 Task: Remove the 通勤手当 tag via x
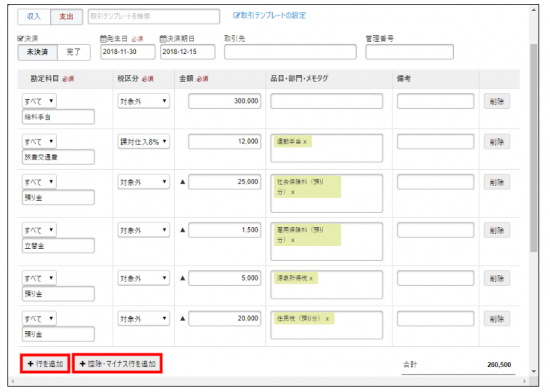pyautogui.click(x=305, y=142)
